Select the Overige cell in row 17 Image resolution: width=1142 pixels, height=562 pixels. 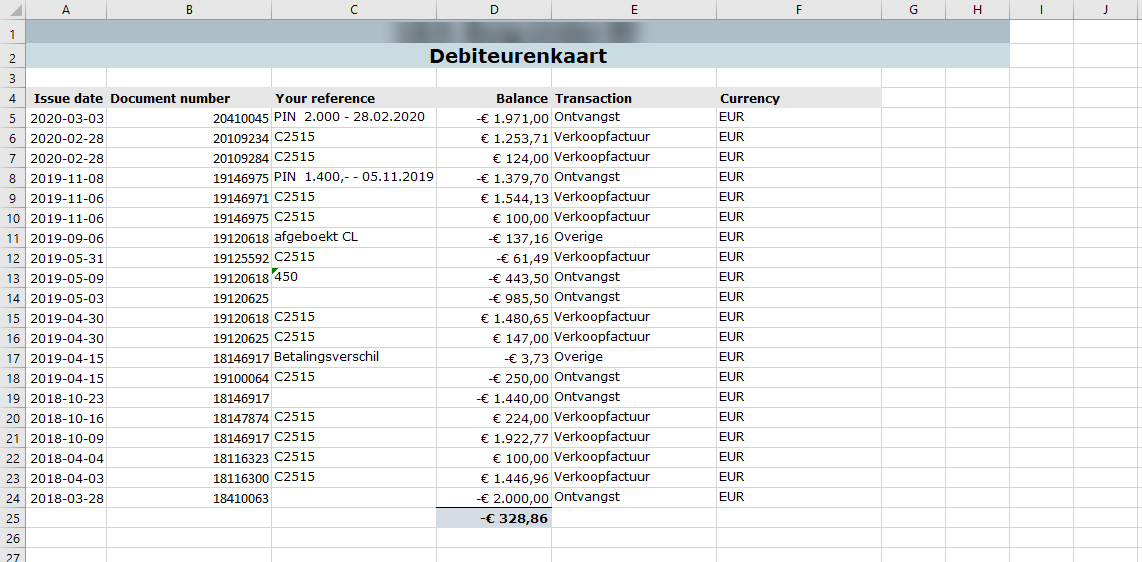tap(634, 357)
